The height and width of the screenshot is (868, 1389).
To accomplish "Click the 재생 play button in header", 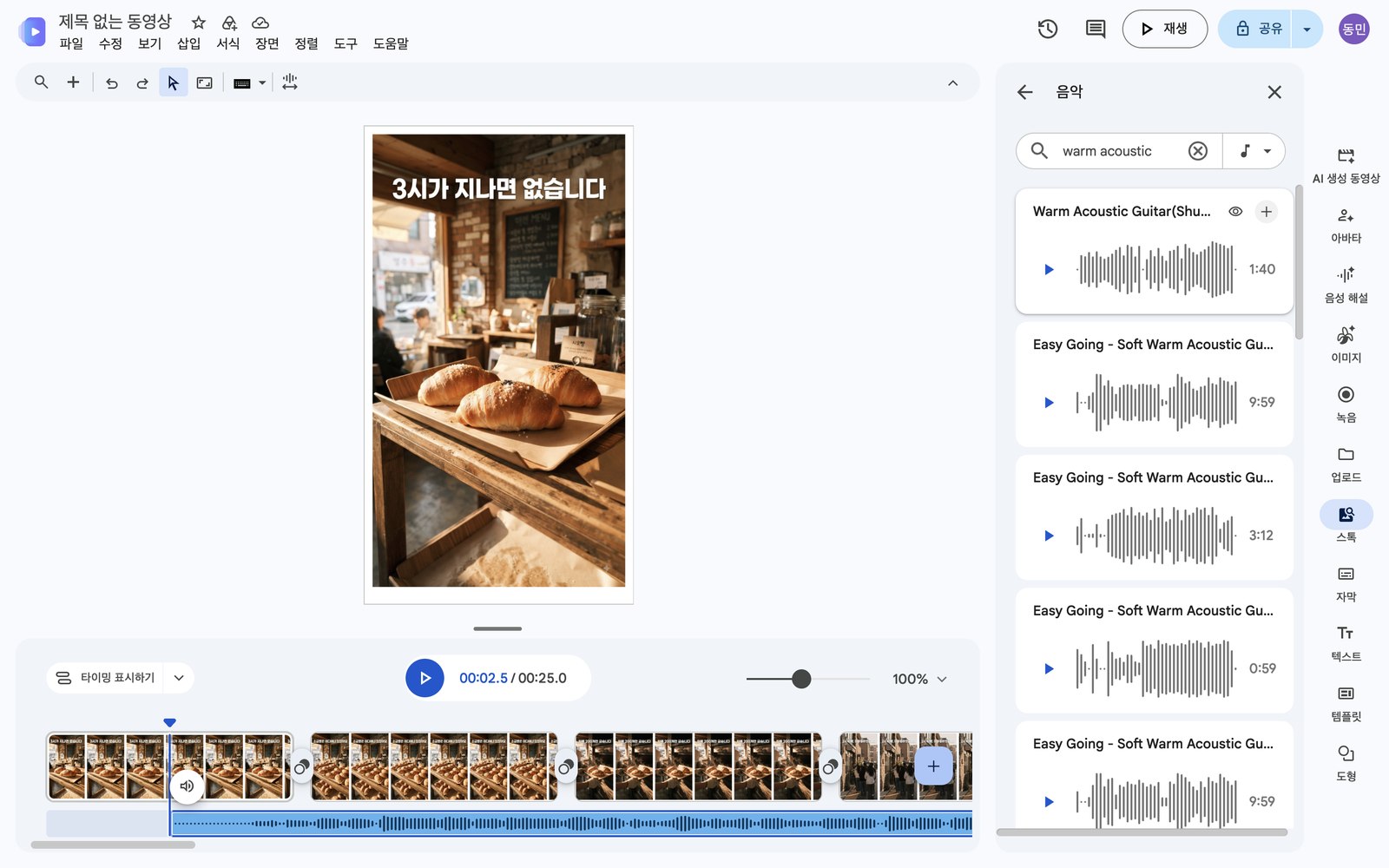I will [1164, 29].
